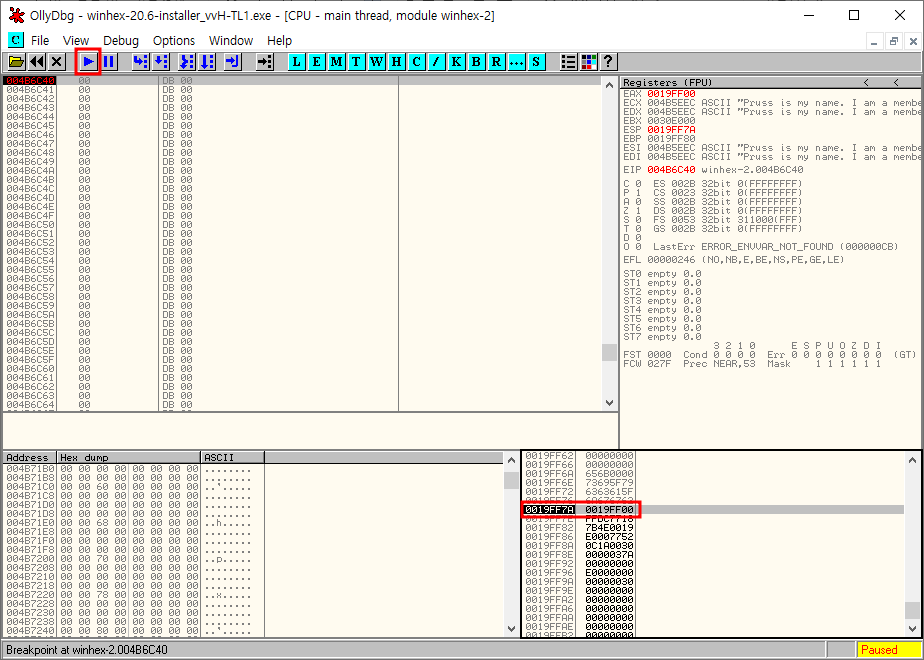Click the EBX register value 0030E000
The height and width of the screenshot is (660, 924).
[671, 121]
